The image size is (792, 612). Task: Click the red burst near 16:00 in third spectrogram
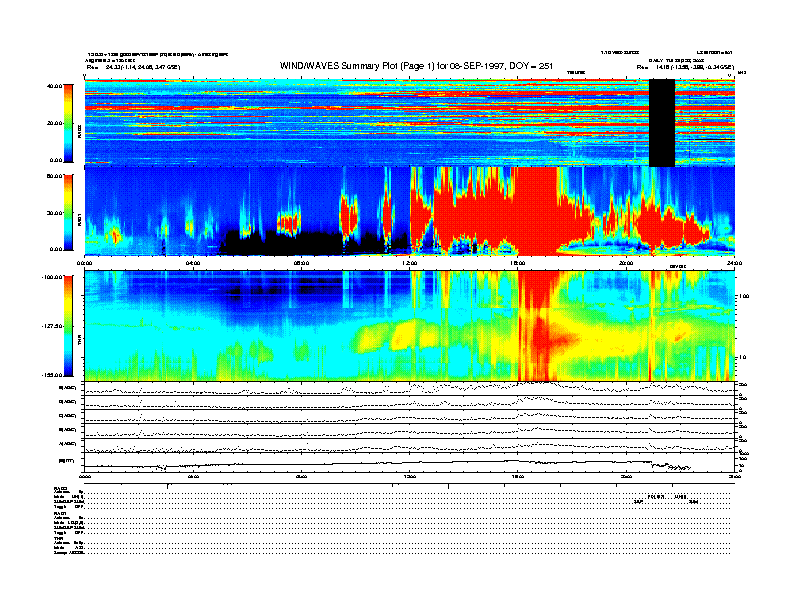[538, 326]
